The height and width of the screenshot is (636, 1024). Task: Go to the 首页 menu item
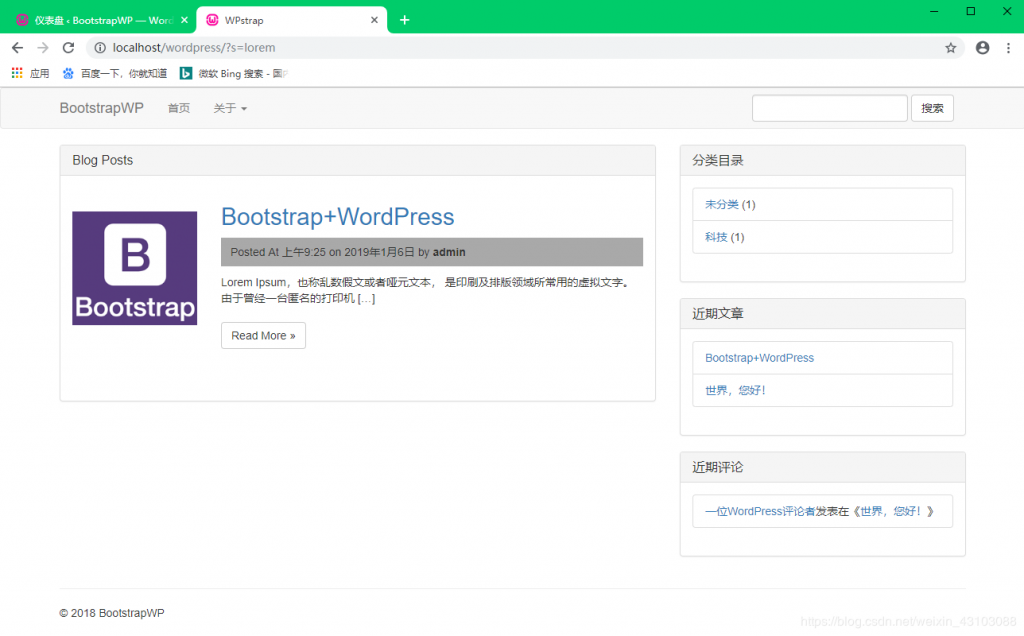click(x=179, y=108)
